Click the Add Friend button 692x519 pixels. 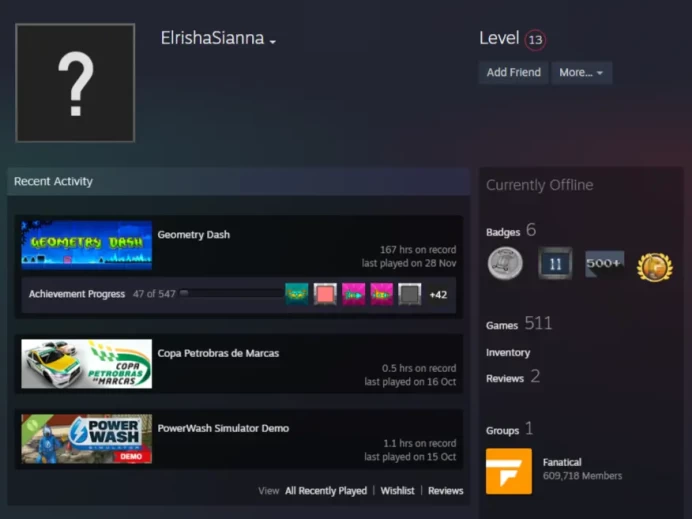coord(513,72)
